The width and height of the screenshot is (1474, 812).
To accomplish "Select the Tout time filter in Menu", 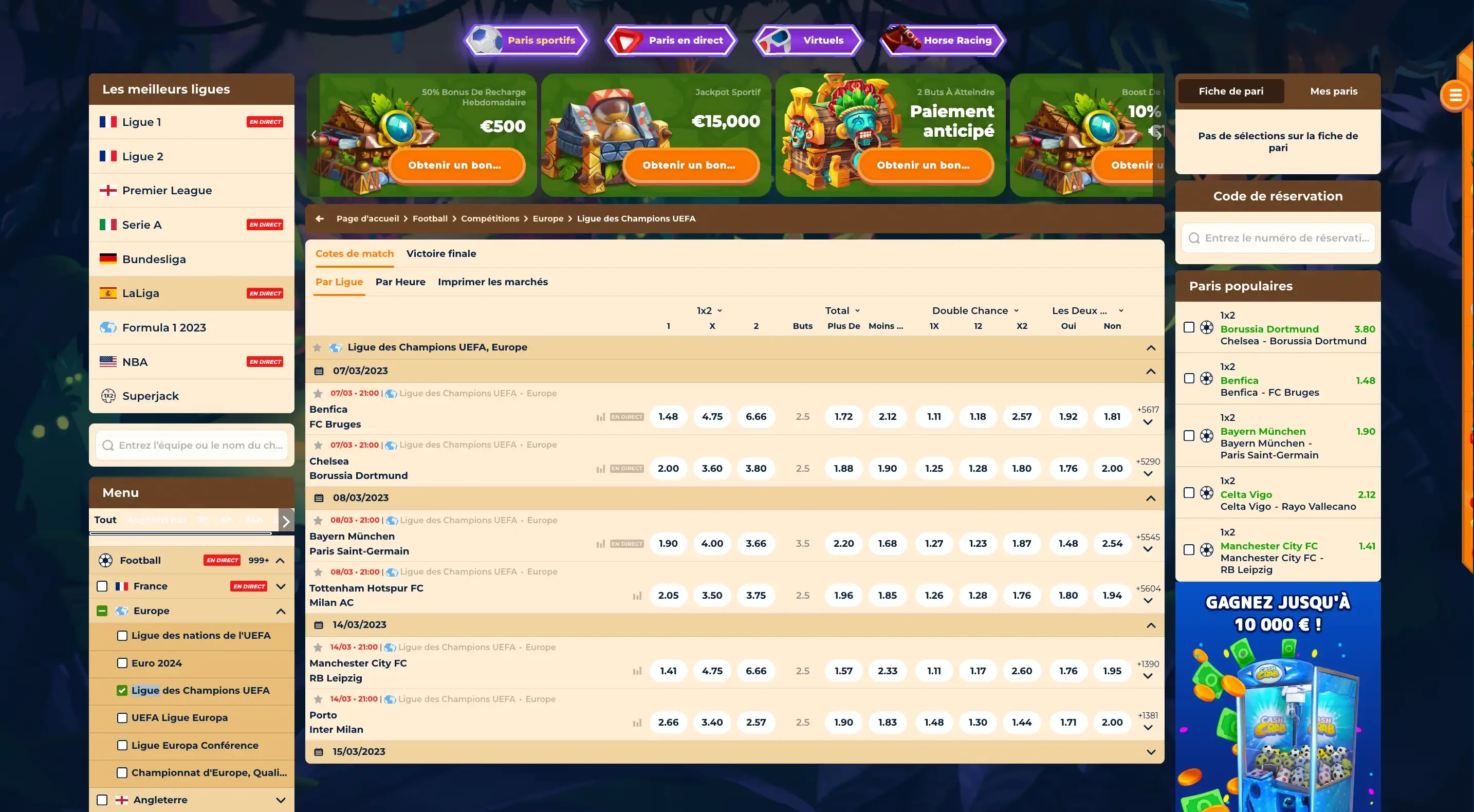I will [x=105, y=520].
